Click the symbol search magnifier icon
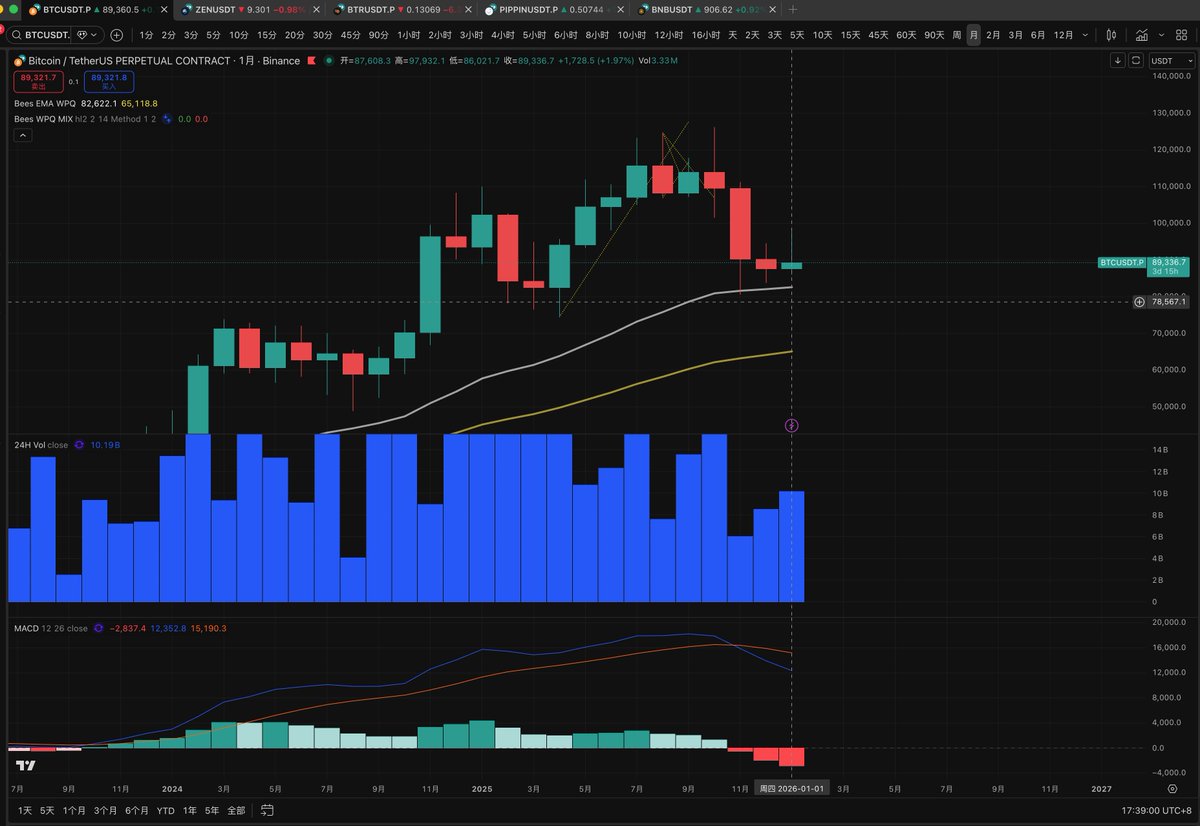This screenshot has height=826, width=1200. pyautogui.click(x=16, y=35)
